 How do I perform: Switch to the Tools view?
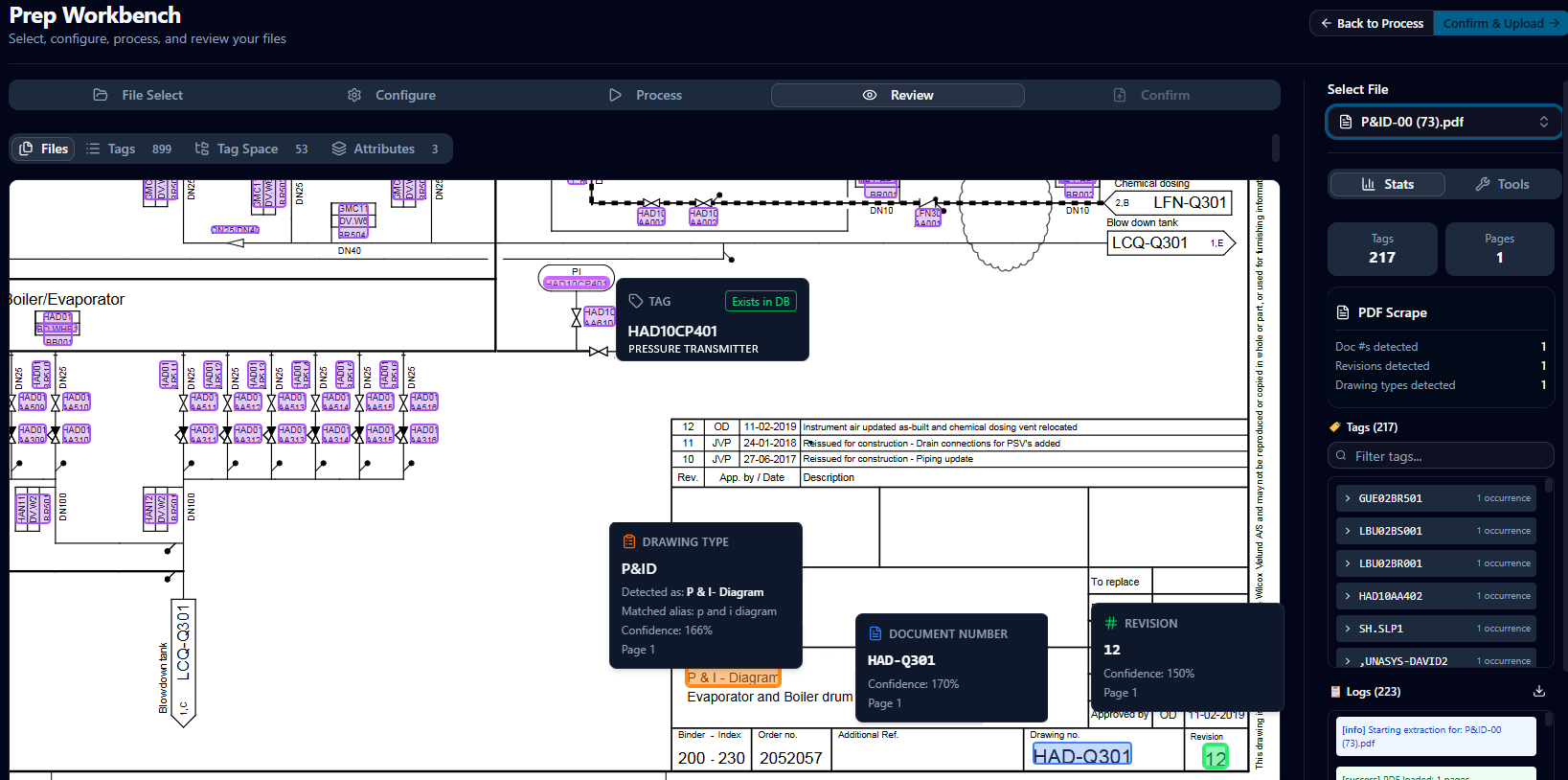(1502, 184)
